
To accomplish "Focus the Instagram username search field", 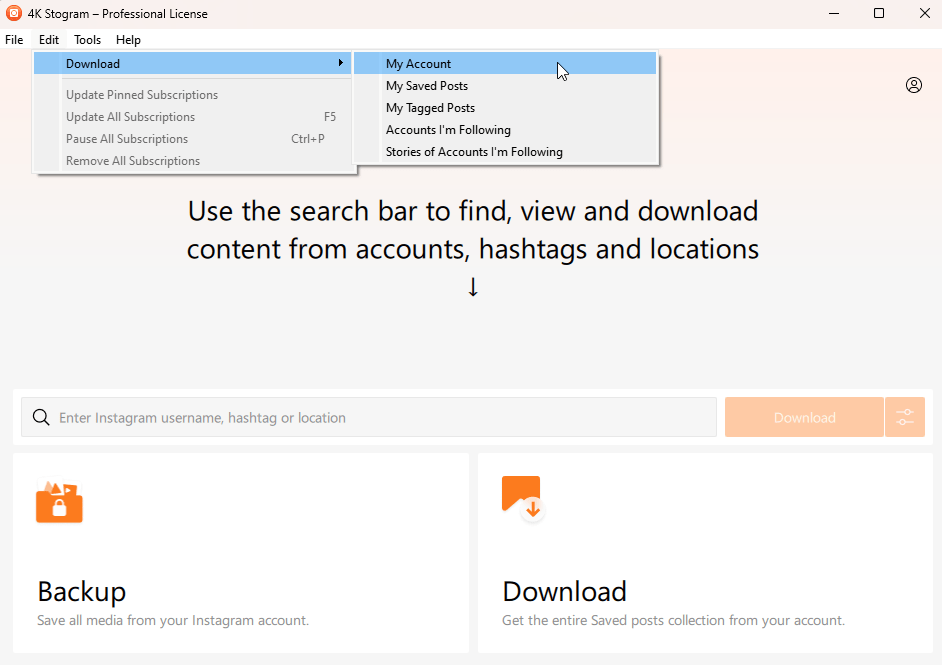I will [369, 417].
